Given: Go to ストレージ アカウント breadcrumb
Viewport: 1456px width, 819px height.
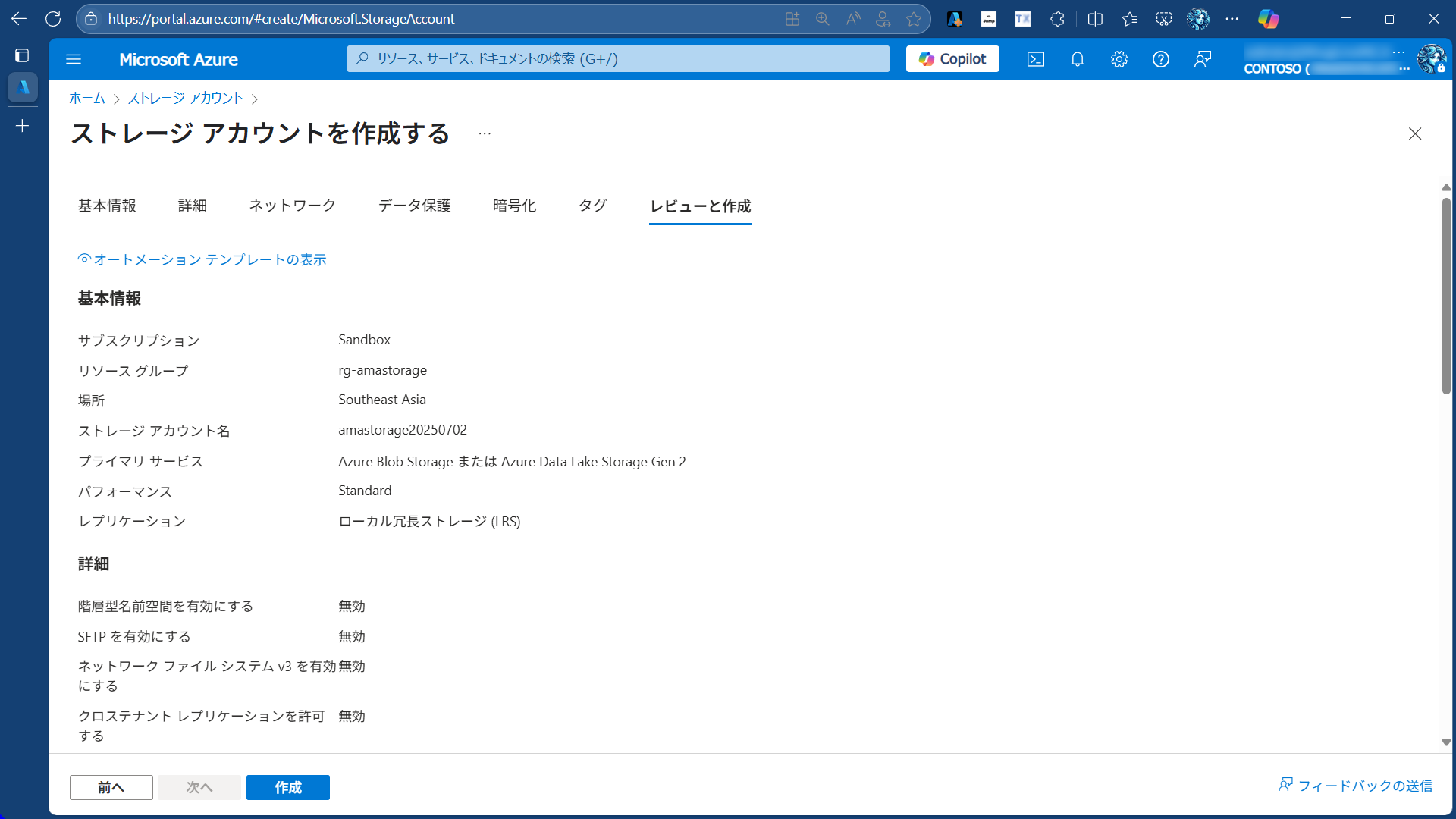Looking at the screenshot, I should click(x=186, y=99).
